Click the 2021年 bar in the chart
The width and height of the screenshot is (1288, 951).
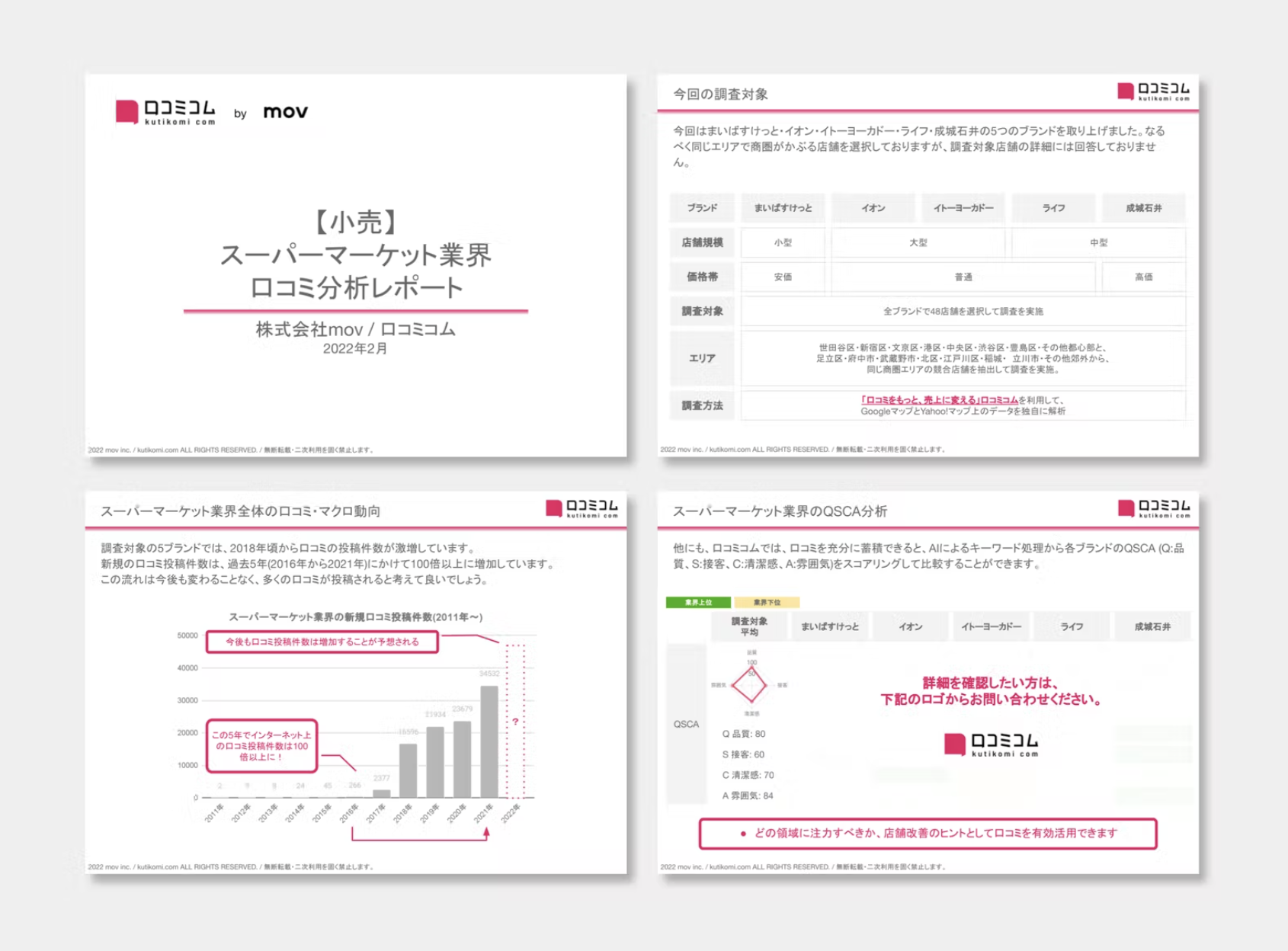tap(489, 741)
